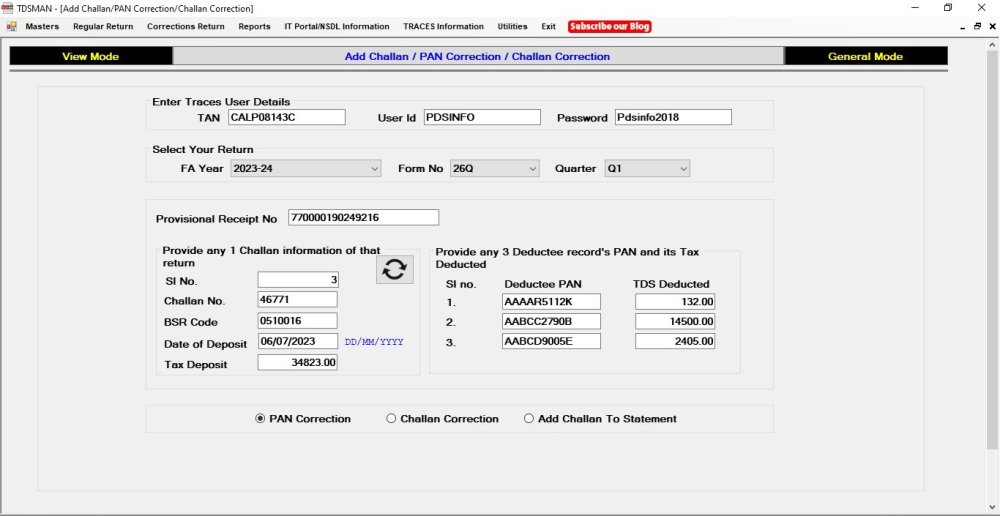Click TDS Deducted field showing 2405.00
Screen dimensions: 1000x516
675,341
